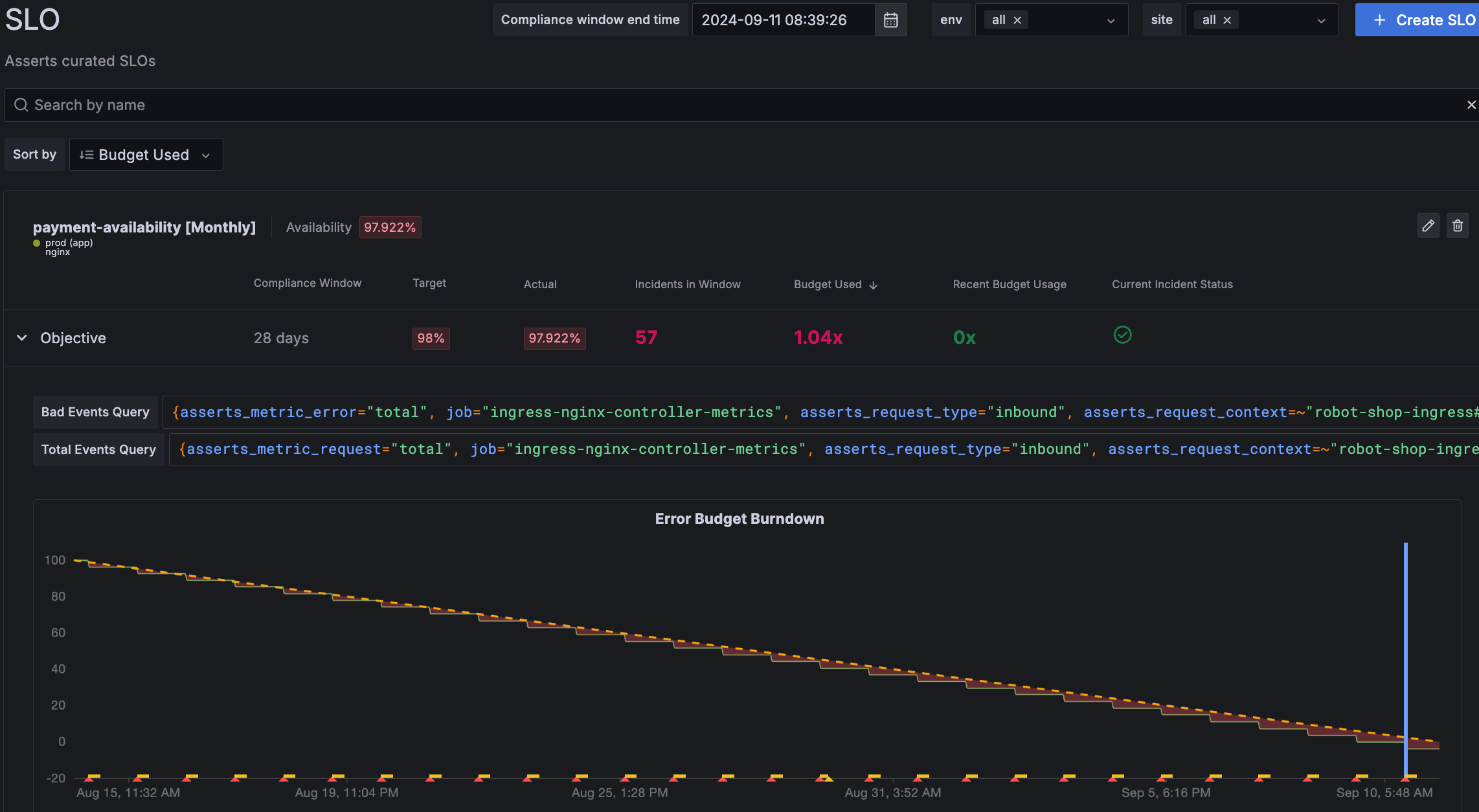Image resolution: width=1479 pixels, height=812 pixels.
Task: Remove the site all filter chip
Action: pyautogui.click(x=1226, y=20)
